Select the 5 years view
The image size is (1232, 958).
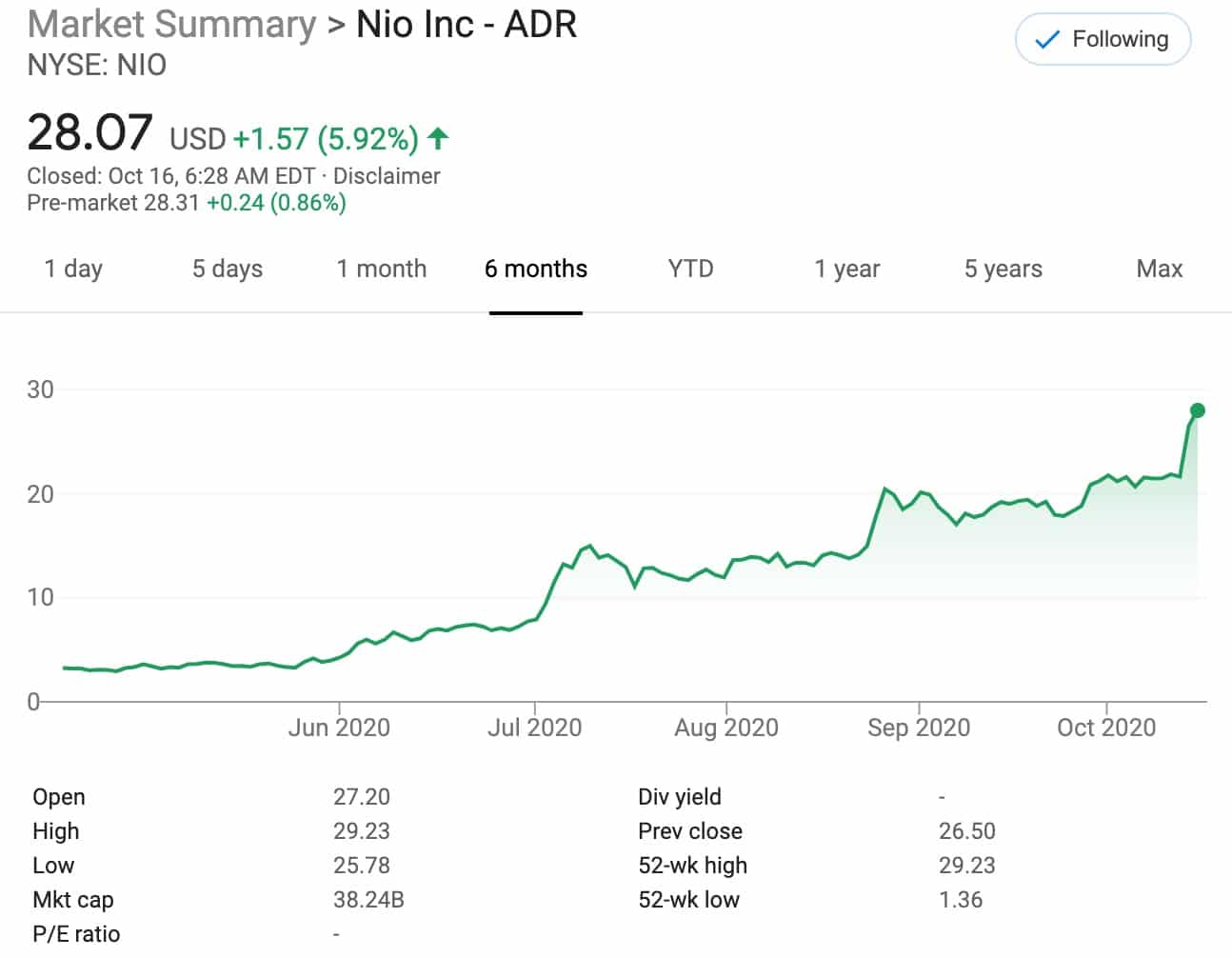[x=1003, y=269]
